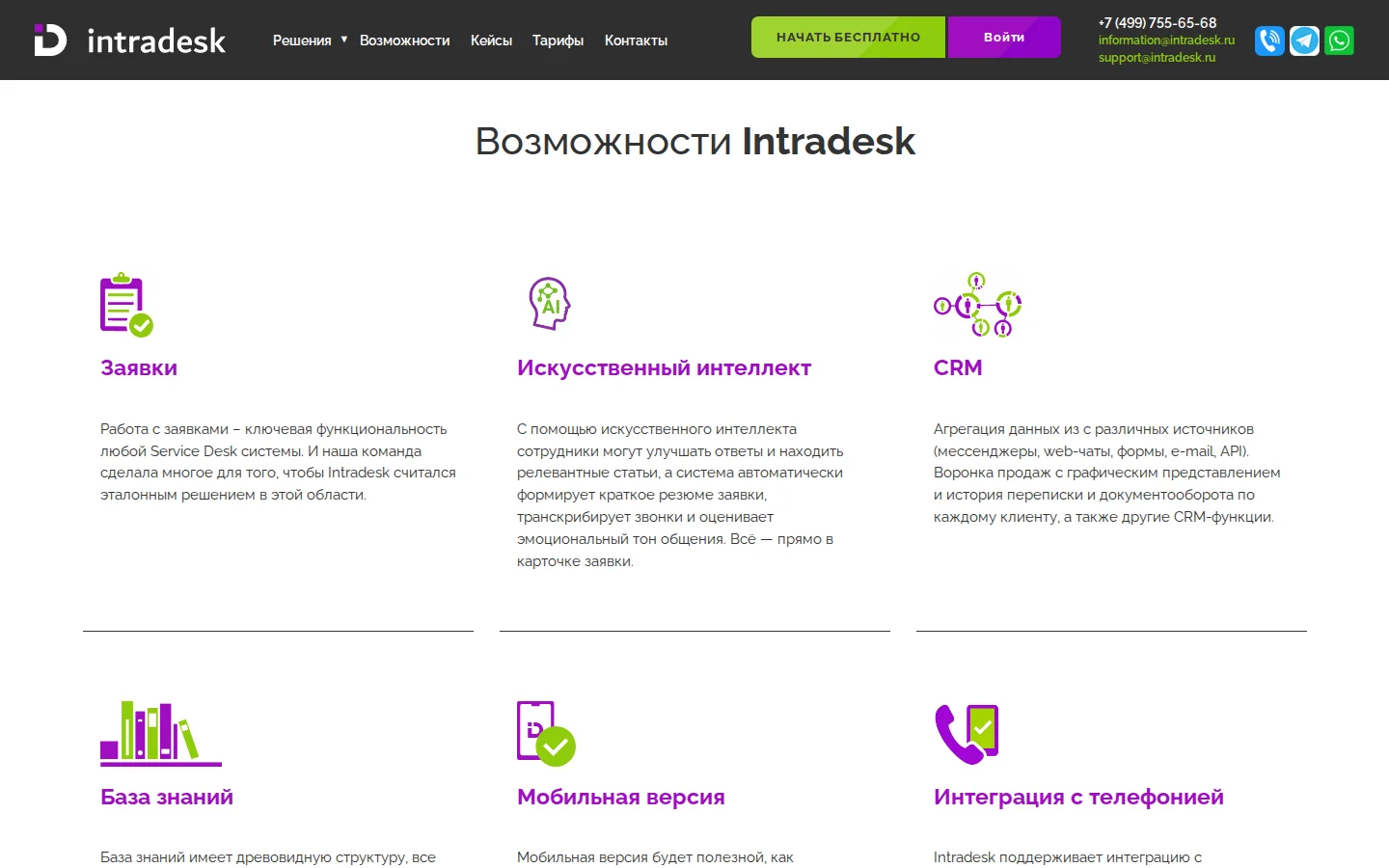1389x868 pixels.
Task: Click the Заявки clipboard icon
Action: click(126, 305)
